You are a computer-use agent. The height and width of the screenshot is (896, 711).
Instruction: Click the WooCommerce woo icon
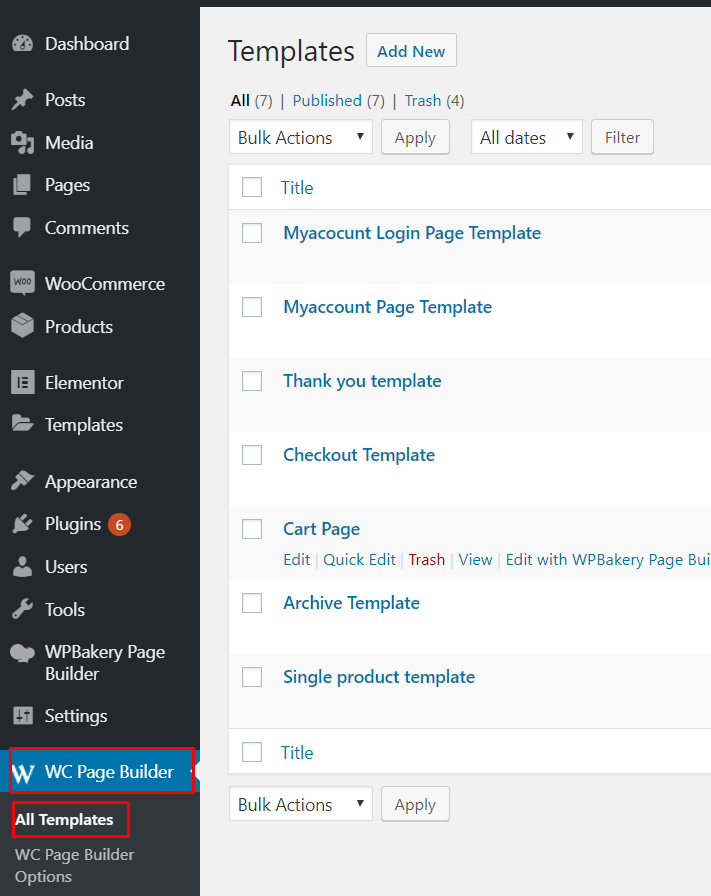coord(23,283)
